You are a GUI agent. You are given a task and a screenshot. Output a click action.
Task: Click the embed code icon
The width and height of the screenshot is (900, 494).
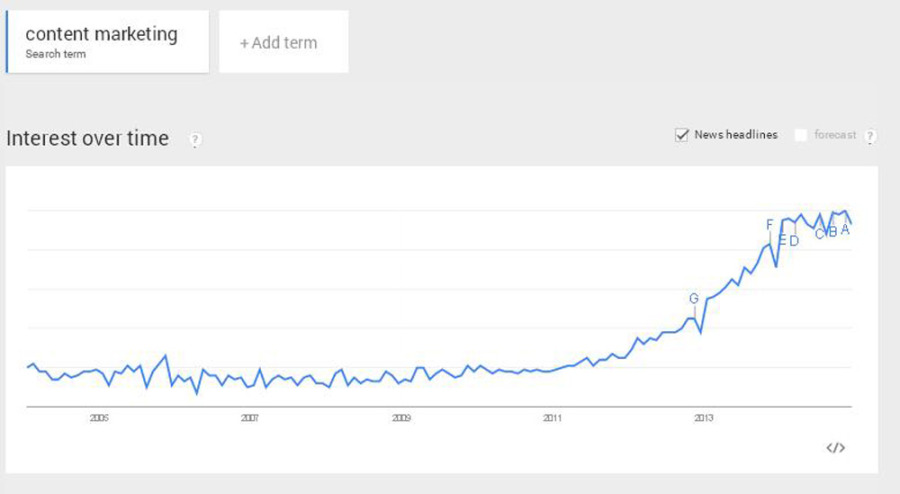pyautogui.click(x=836, y=447)
